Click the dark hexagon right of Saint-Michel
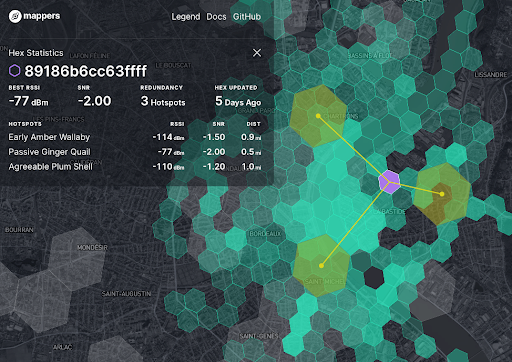The image size is (512, 362). tap(374, 278)
